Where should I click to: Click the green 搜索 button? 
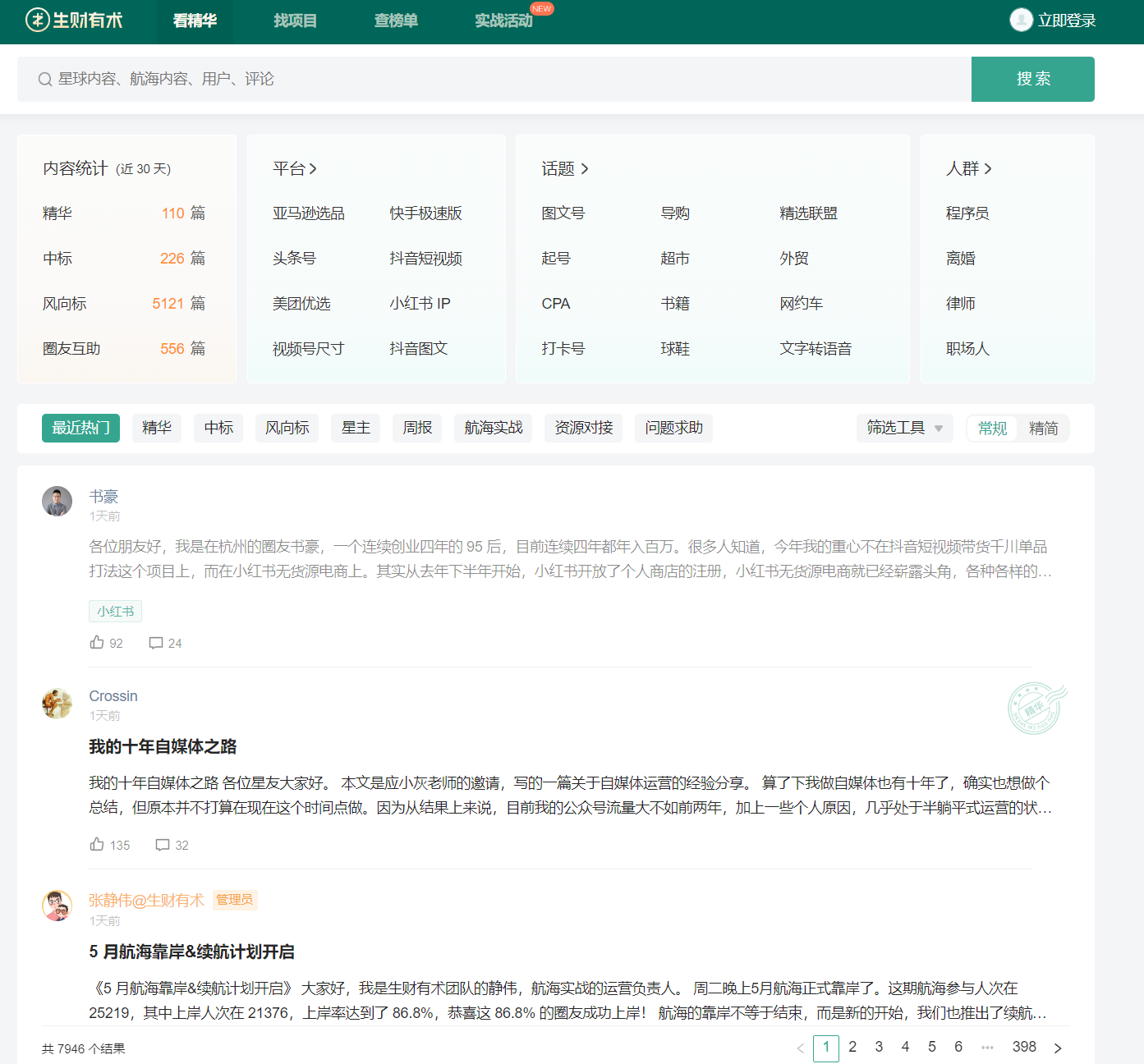click(x=1032, y=79)
